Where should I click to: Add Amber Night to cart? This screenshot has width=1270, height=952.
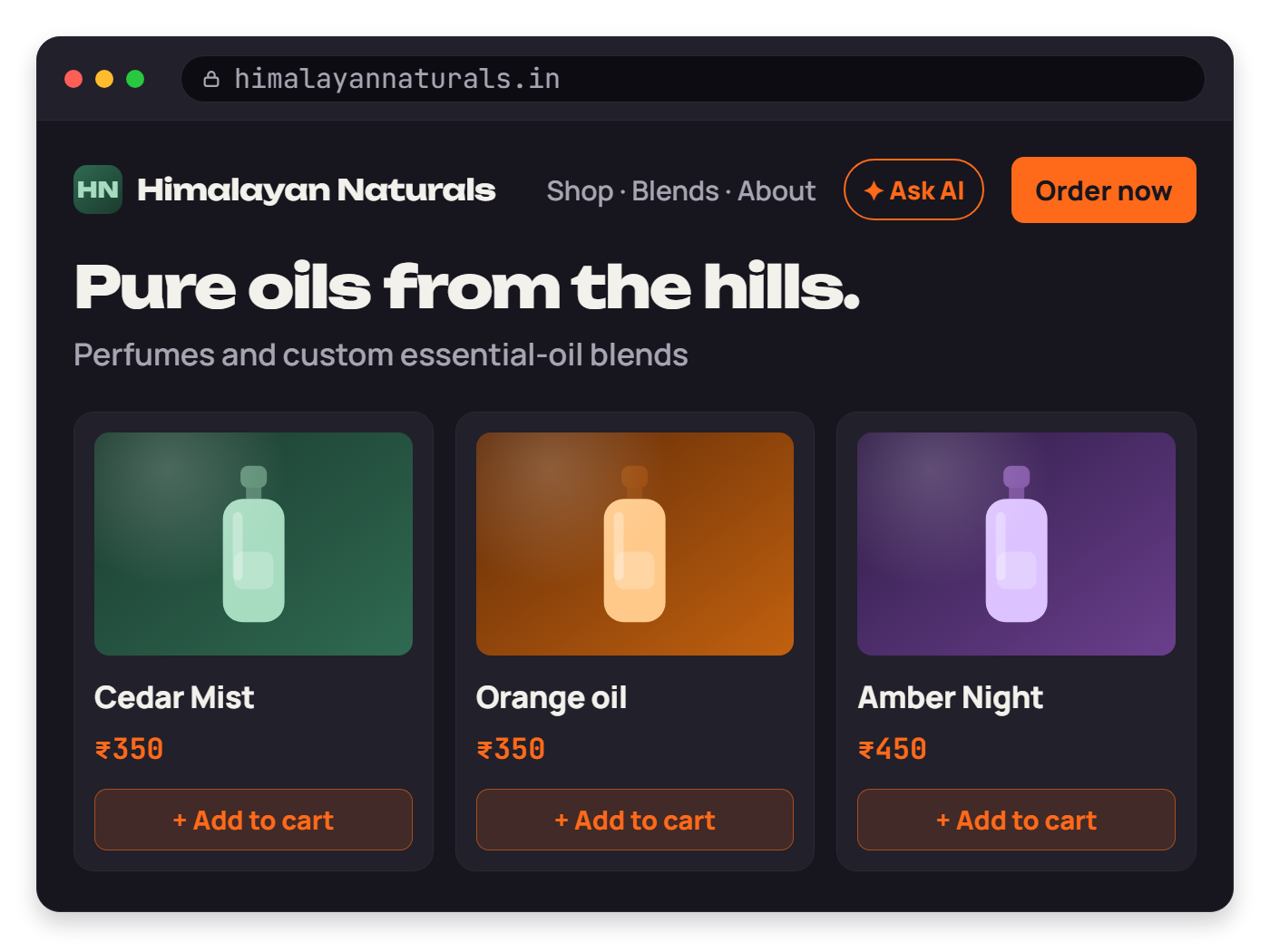(x=1016, y=820)
